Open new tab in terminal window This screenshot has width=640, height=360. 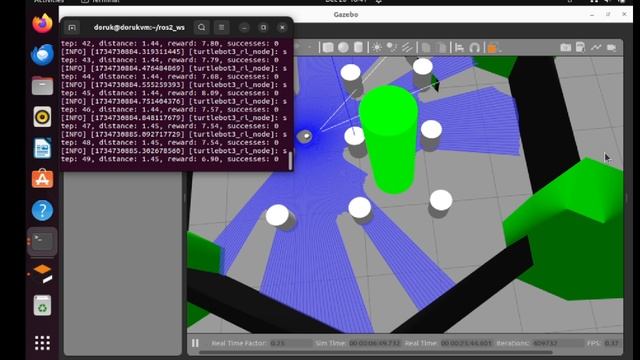pyautogui.click(x=72, y=28)
